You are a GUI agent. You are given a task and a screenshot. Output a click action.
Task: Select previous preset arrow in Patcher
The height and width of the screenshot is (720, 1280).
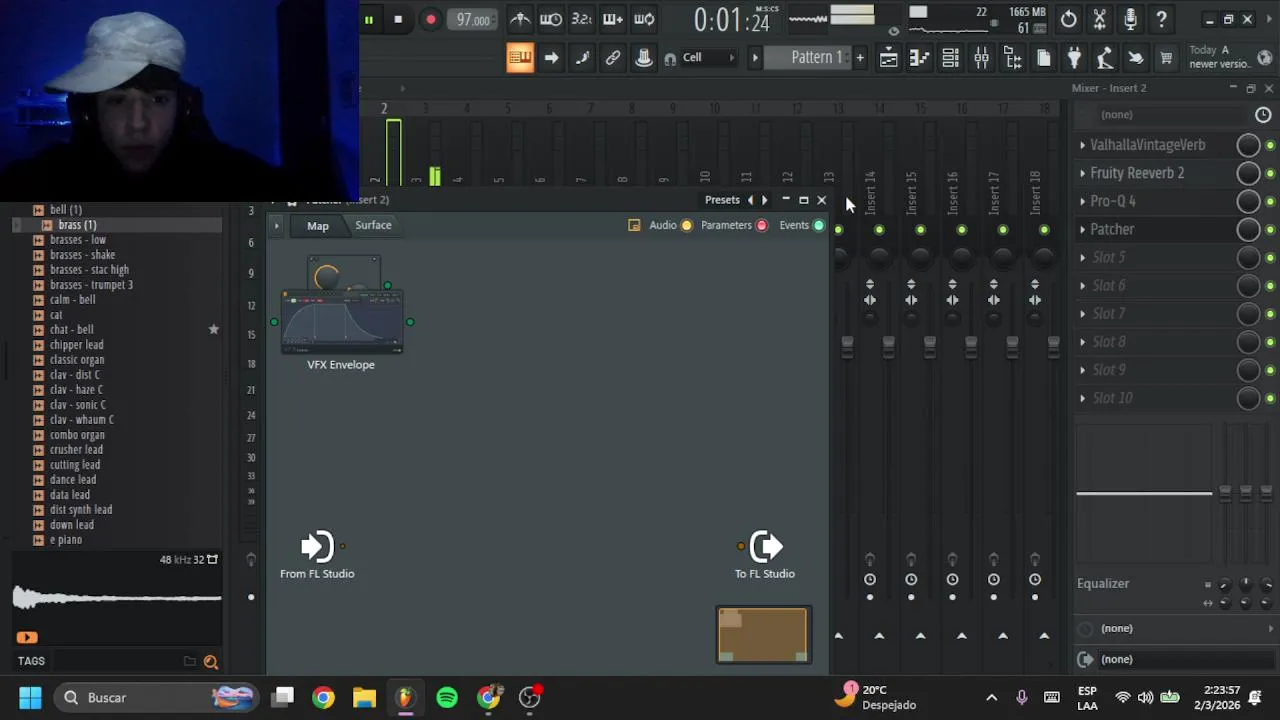click(x=751, y=200)
